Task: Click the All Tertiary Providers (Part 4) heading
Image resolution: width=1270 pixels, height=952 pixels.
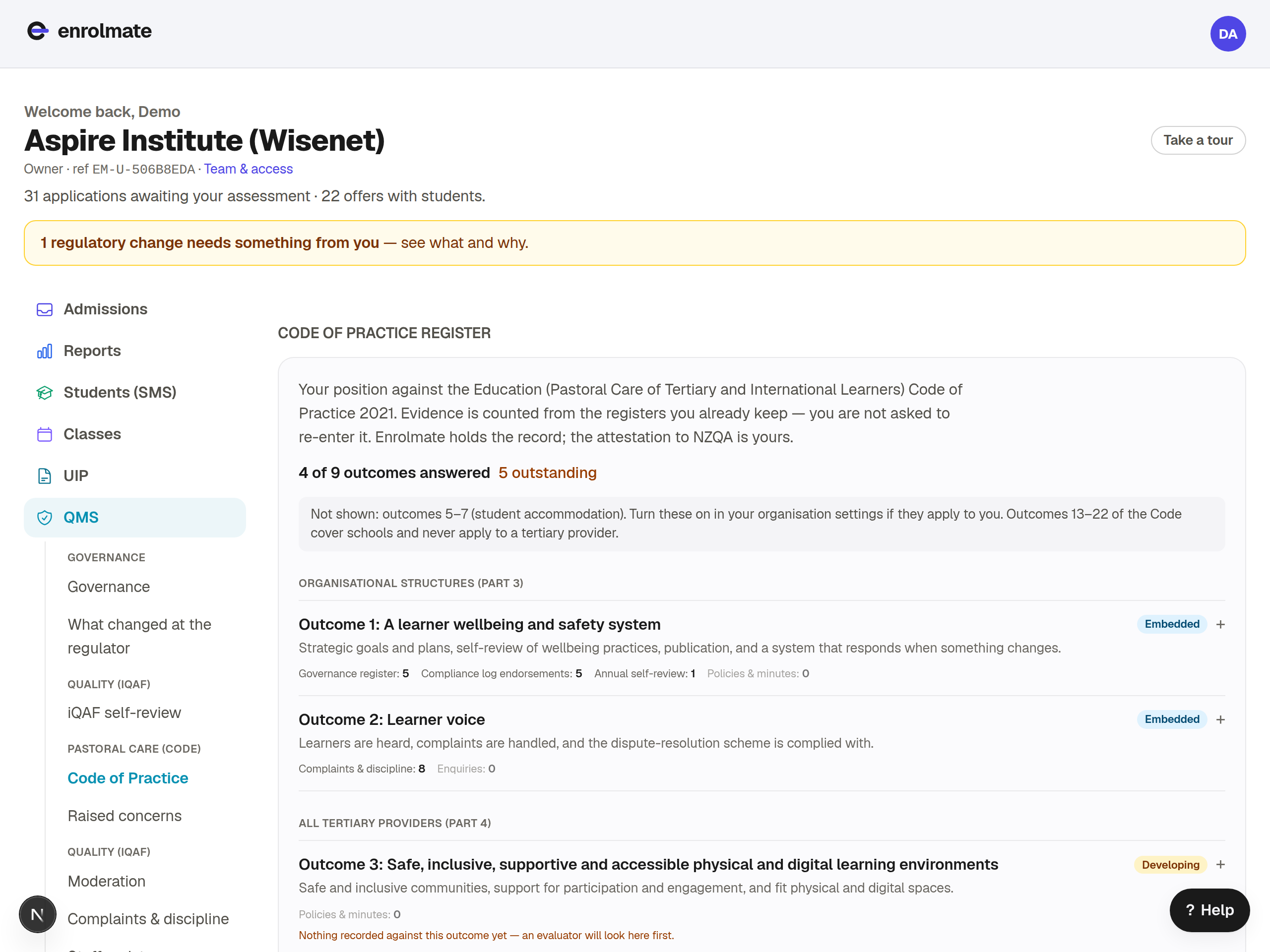Action: click(x=395, y=824)
